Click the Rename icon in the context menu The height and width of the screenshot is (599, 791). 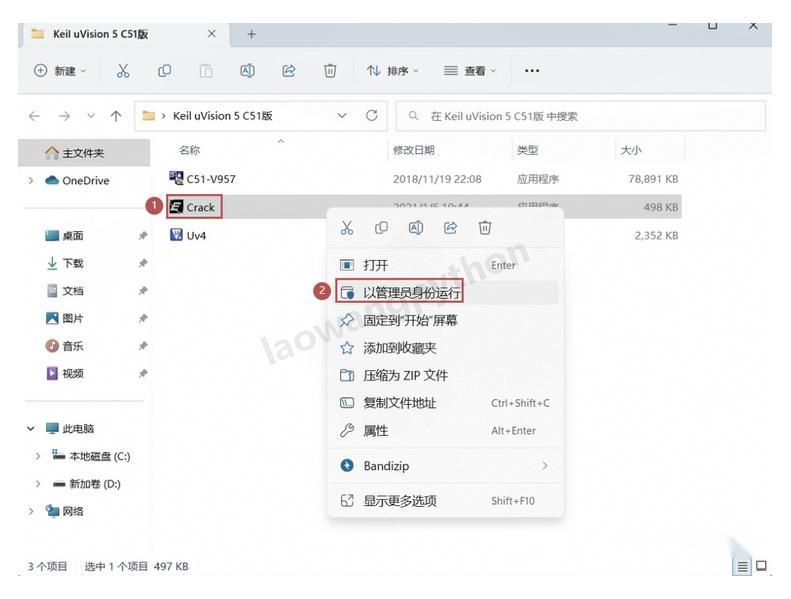pyautogui.click(x=416, y=228)
